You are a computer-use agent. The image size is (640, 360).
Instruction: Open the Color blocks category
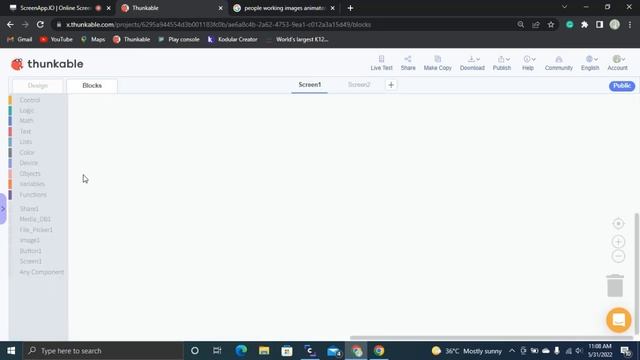coord(27,153)
